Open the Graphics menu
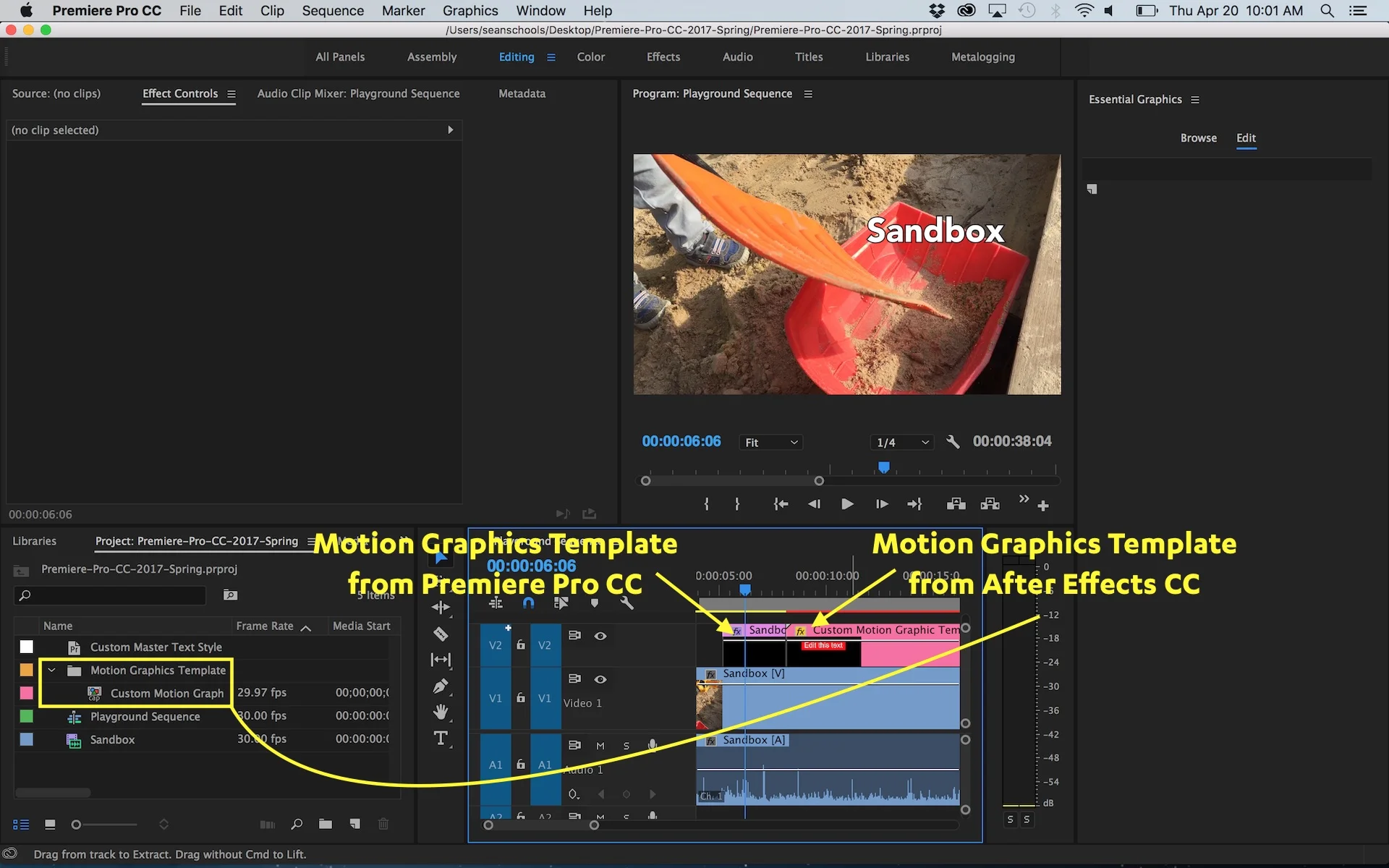Screen dimensions: 1389x868 pyautogui.click(x=470, y=11)
